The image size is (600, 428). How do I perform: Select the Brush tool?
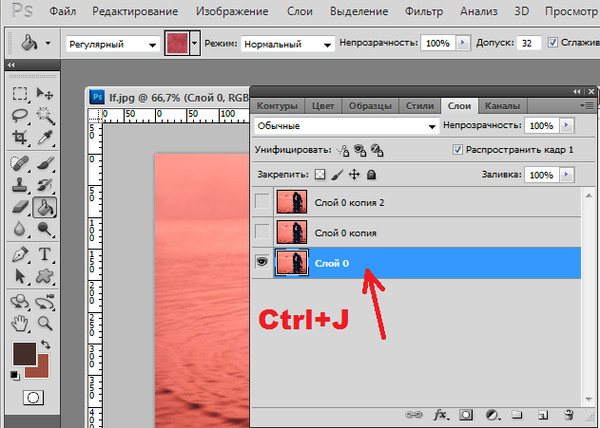45,163
